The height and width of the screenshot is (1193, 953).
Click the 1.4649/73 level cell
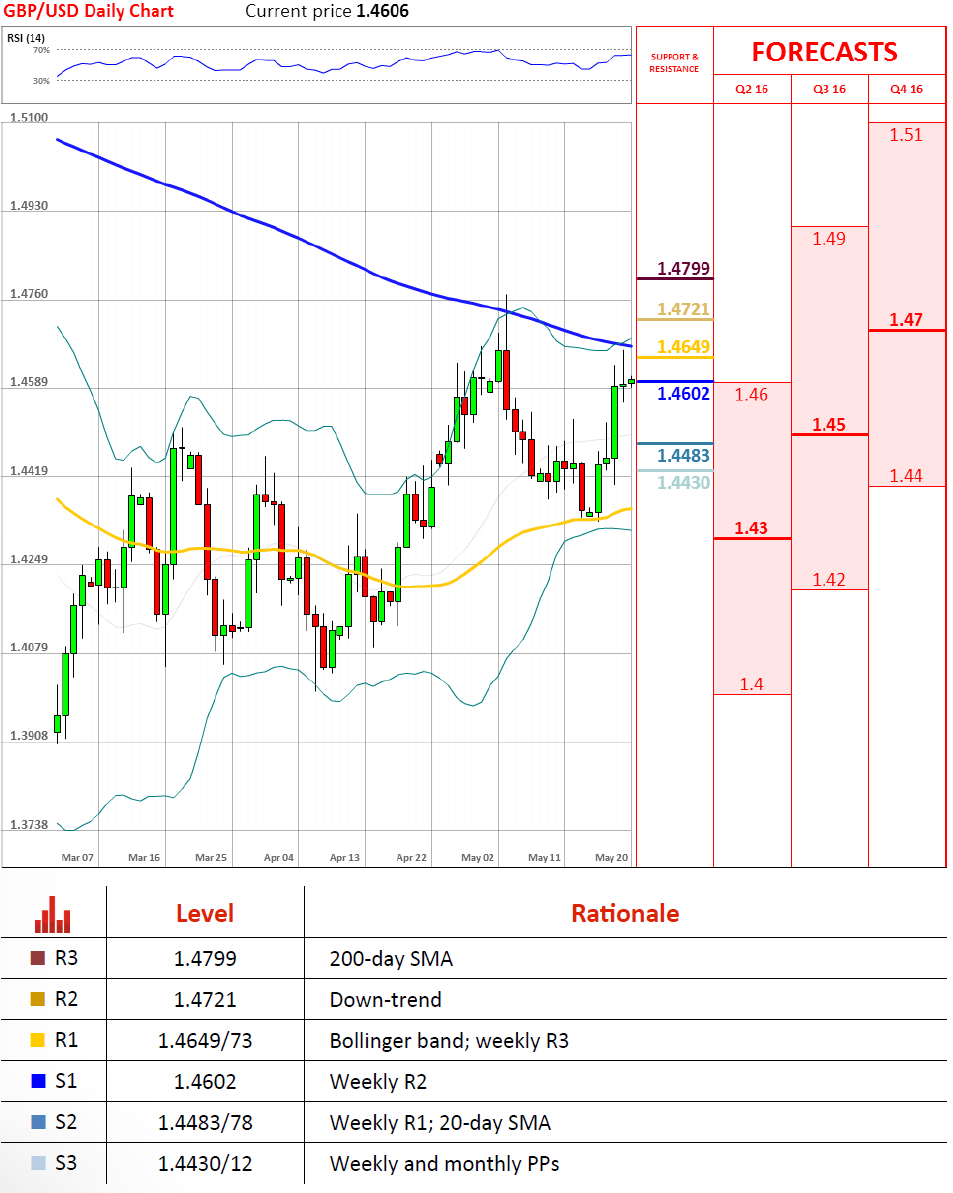coord(205,1041)
